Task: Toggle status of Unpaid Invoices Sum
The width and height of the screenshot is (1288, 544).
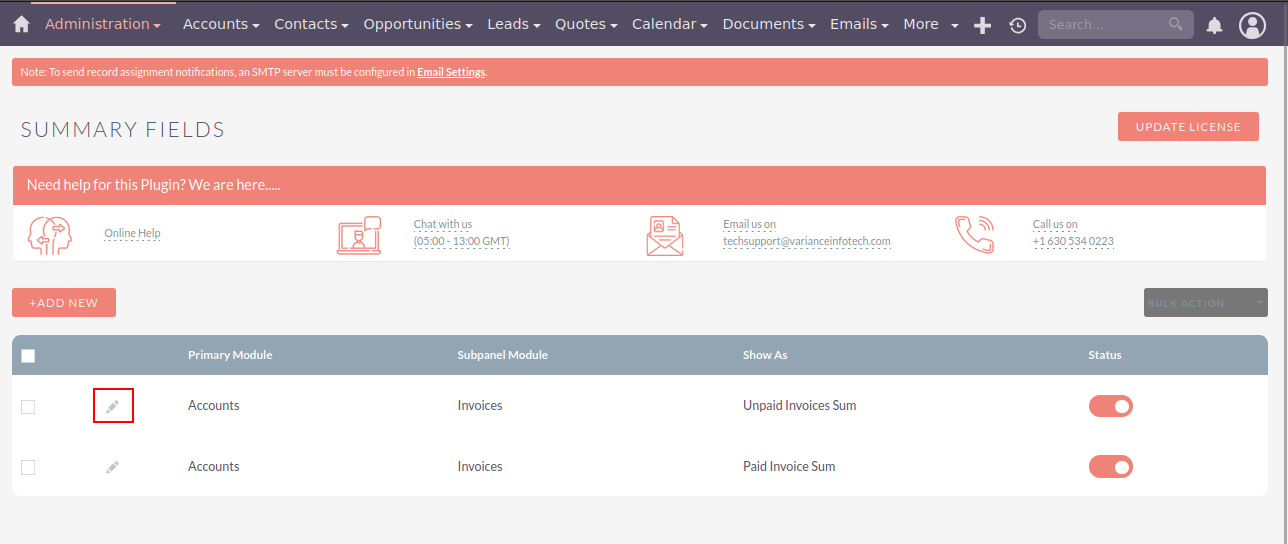Action: (x=1110, y=406)
